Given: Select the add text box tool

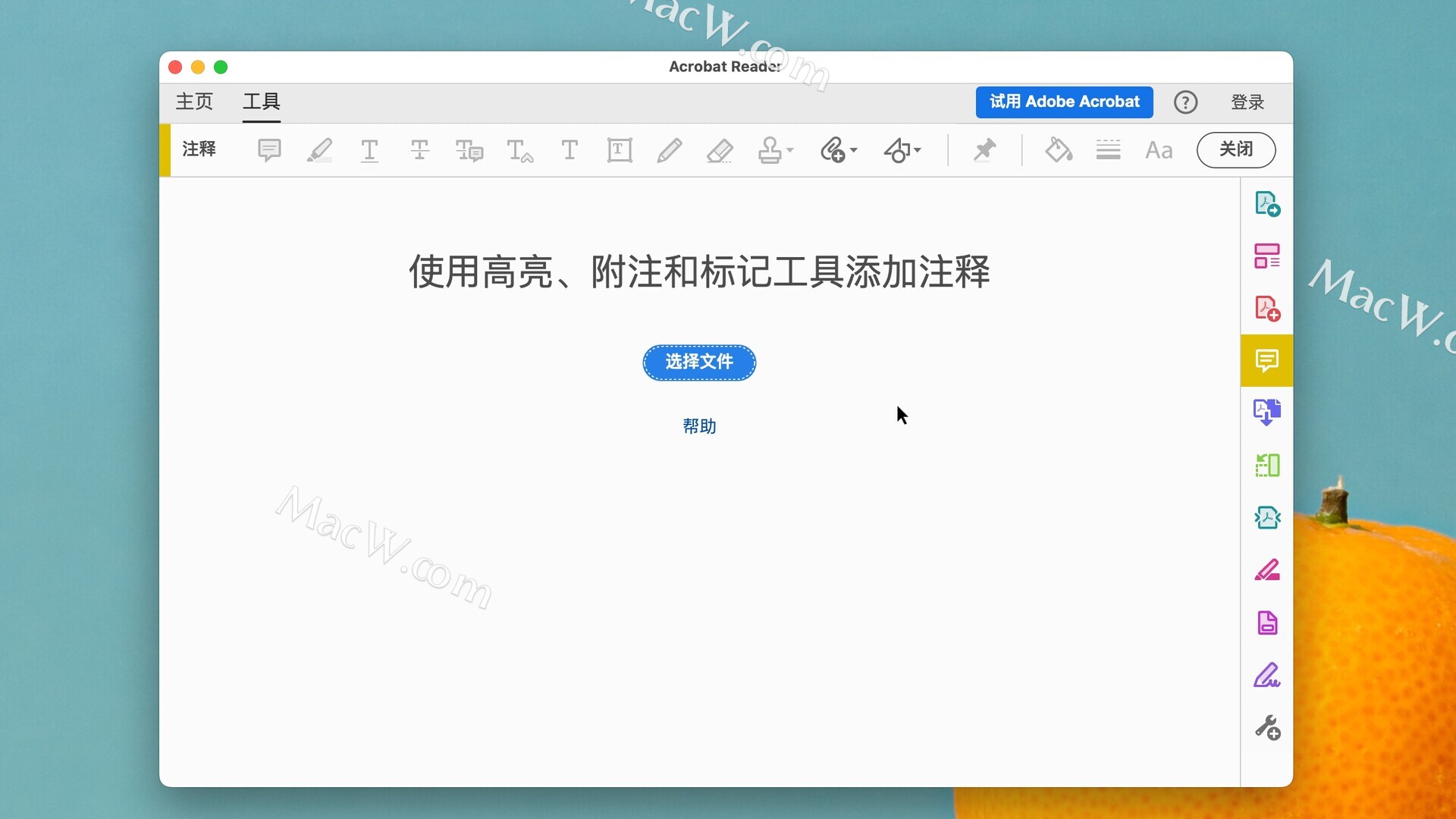Looking at the screenshot, I should [620, 150].
